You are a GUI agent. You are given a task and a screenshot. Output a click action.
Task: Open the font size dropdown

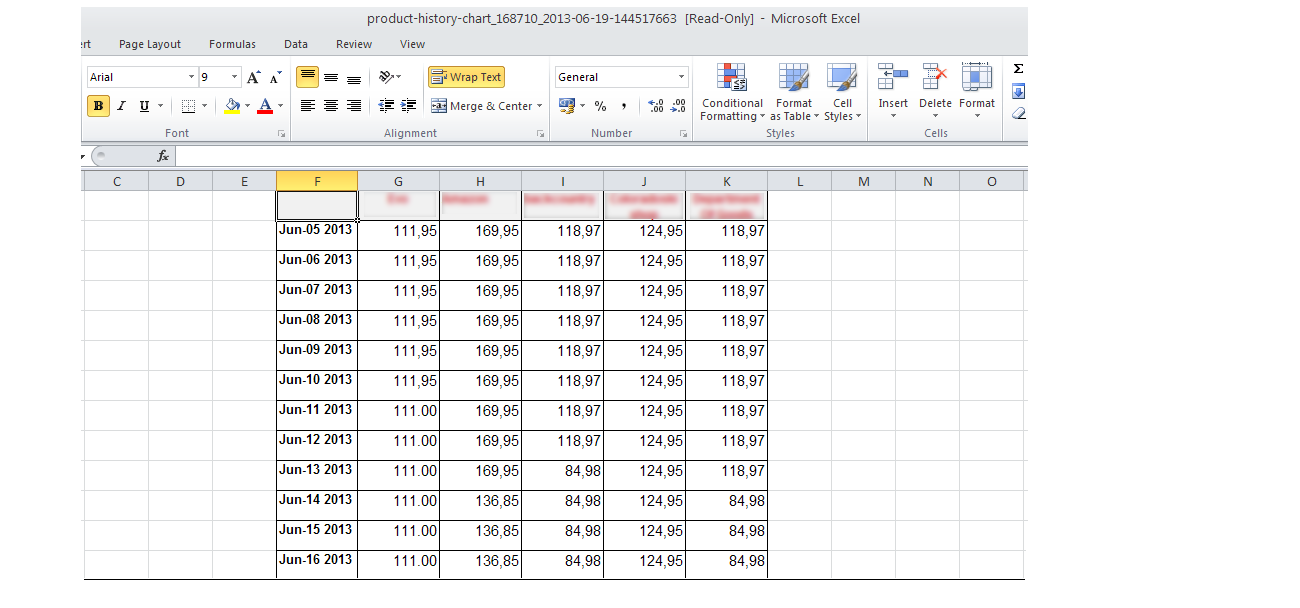coord(235,77)
